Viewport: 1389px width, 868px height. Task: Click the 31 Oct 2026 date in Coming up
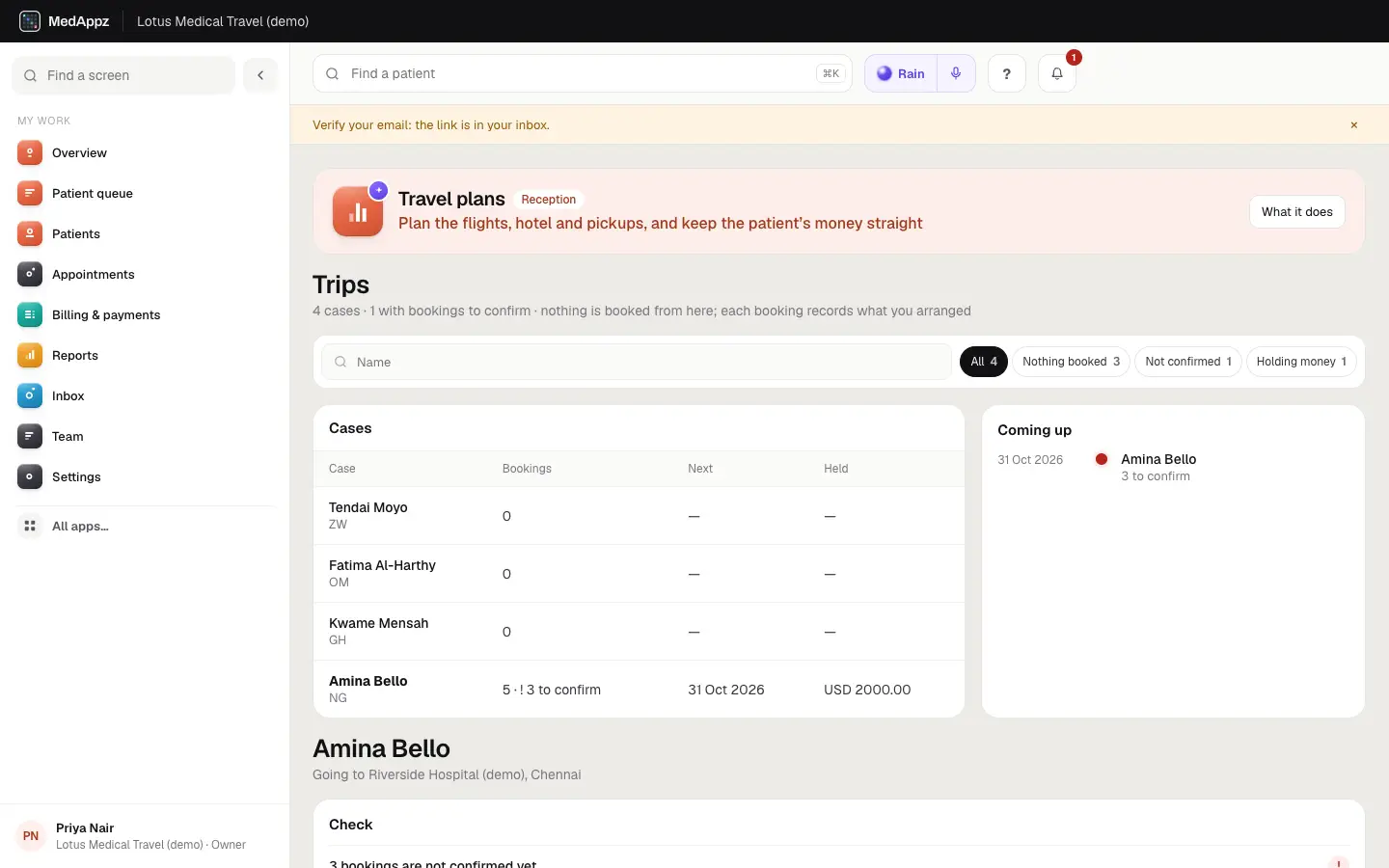1030,460
